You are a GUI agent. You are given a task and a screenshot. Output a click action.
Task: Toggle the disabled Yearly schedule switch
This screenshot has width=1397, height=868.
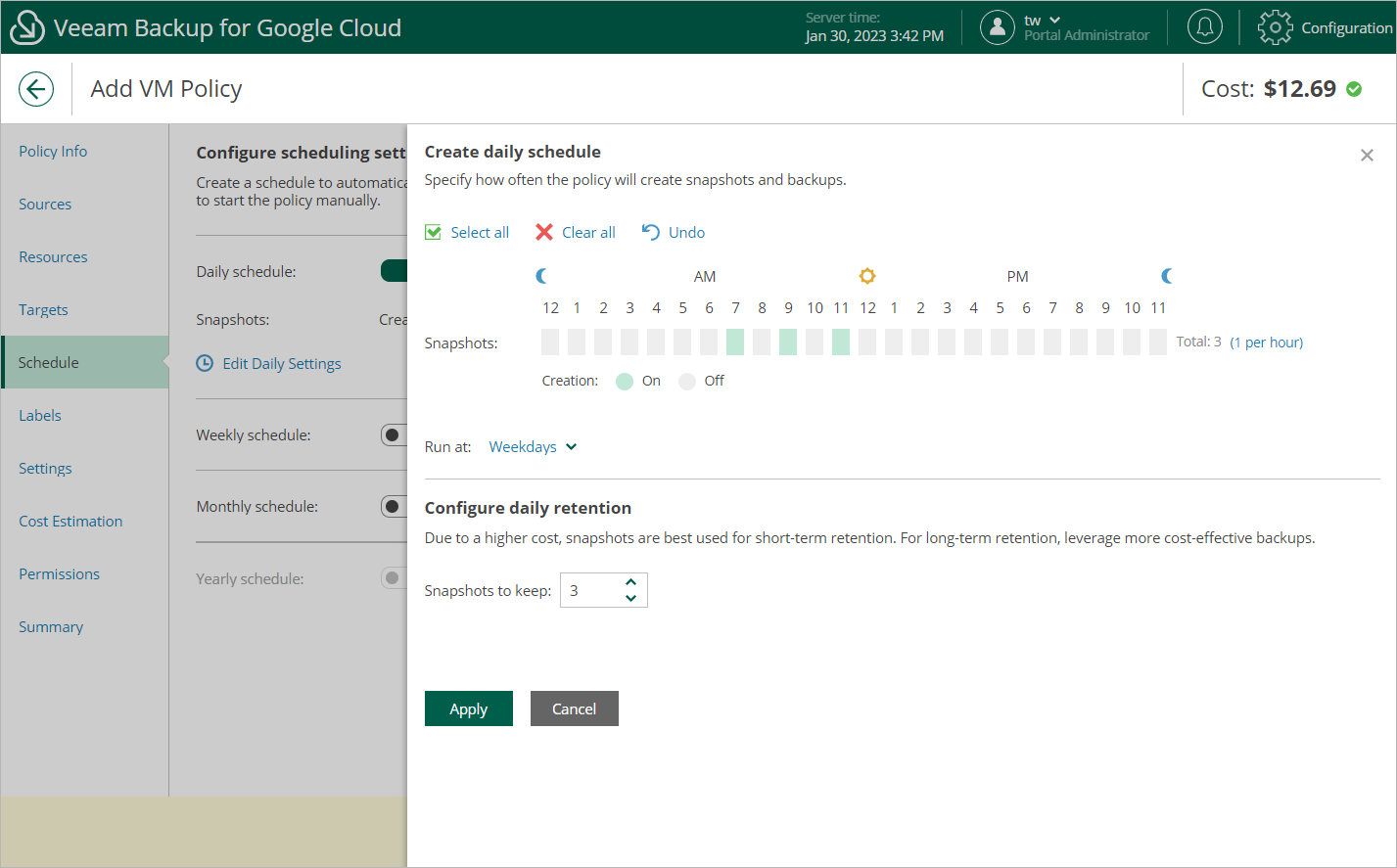point(394,578)
